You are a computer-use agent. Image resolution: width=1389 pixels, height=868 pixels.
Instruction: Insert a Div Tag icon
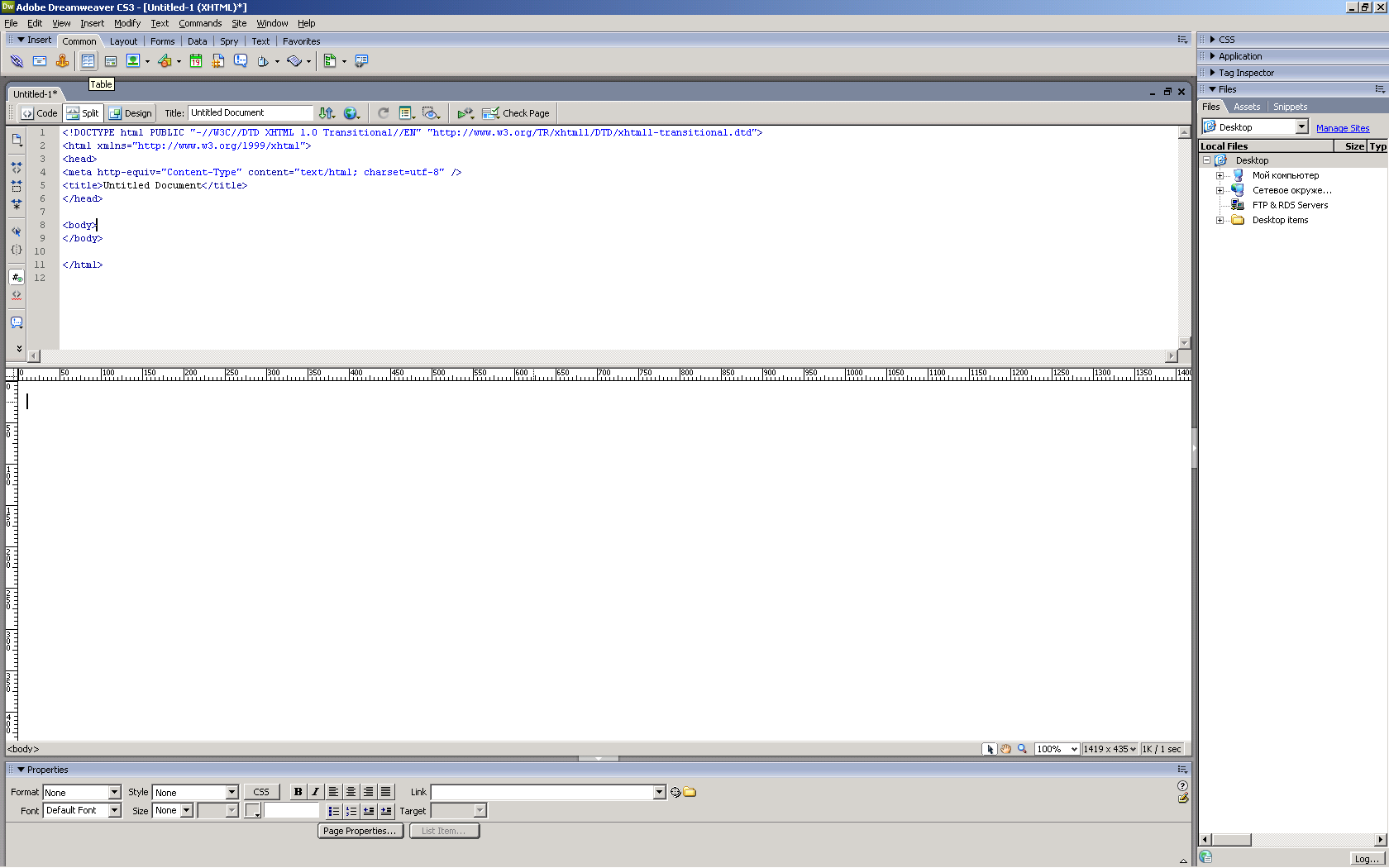[x=110, y=61]
